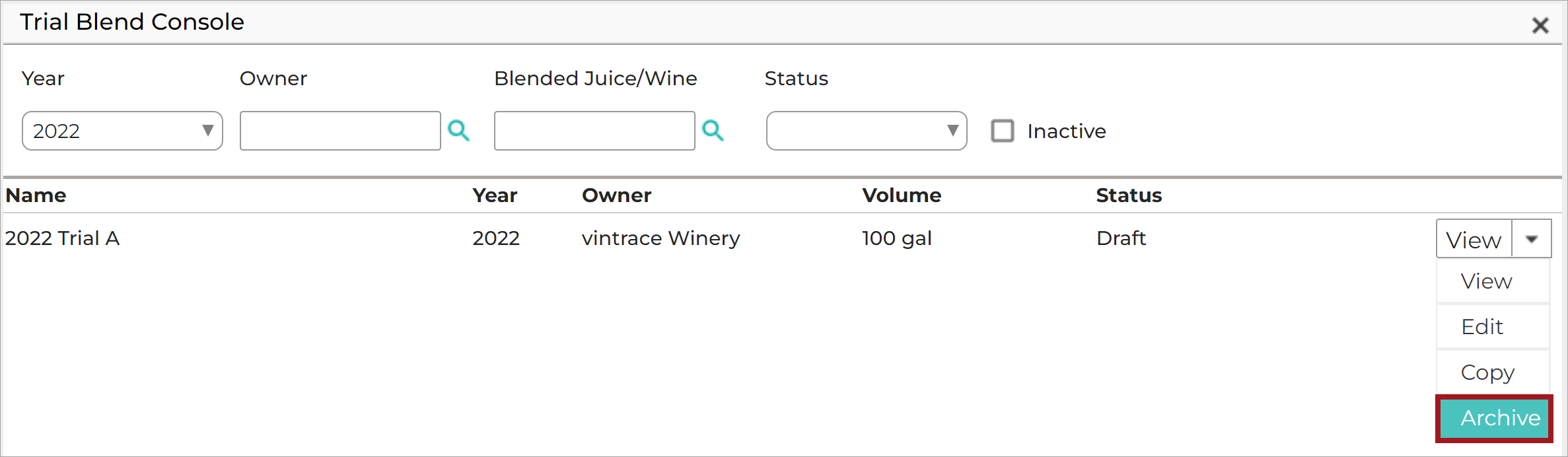1568x457 pixels.
Task: Click into the Blended Juice/Wine text field
Action: pos(594,131)
